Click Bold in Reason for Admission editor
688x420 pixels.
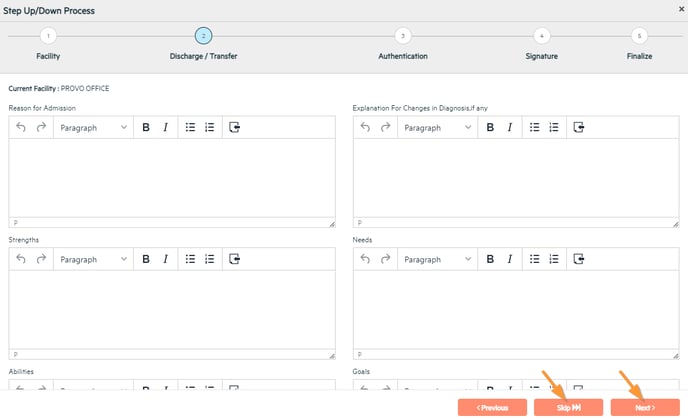[146, 128]
